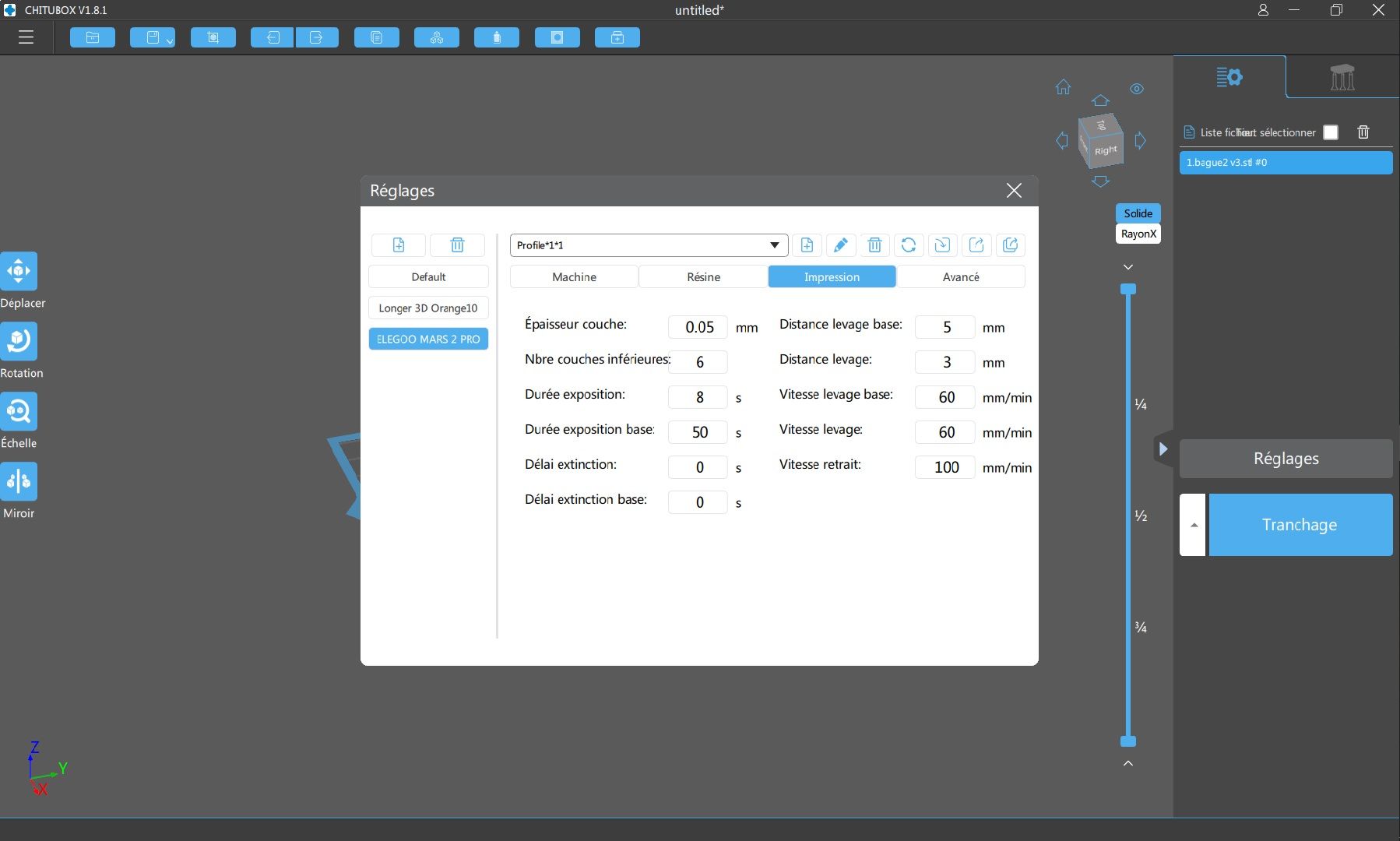Click the copy/duplicate model toolbar icon
The height and width of the screenshot is (841, 1400).
tap(377, 37)
